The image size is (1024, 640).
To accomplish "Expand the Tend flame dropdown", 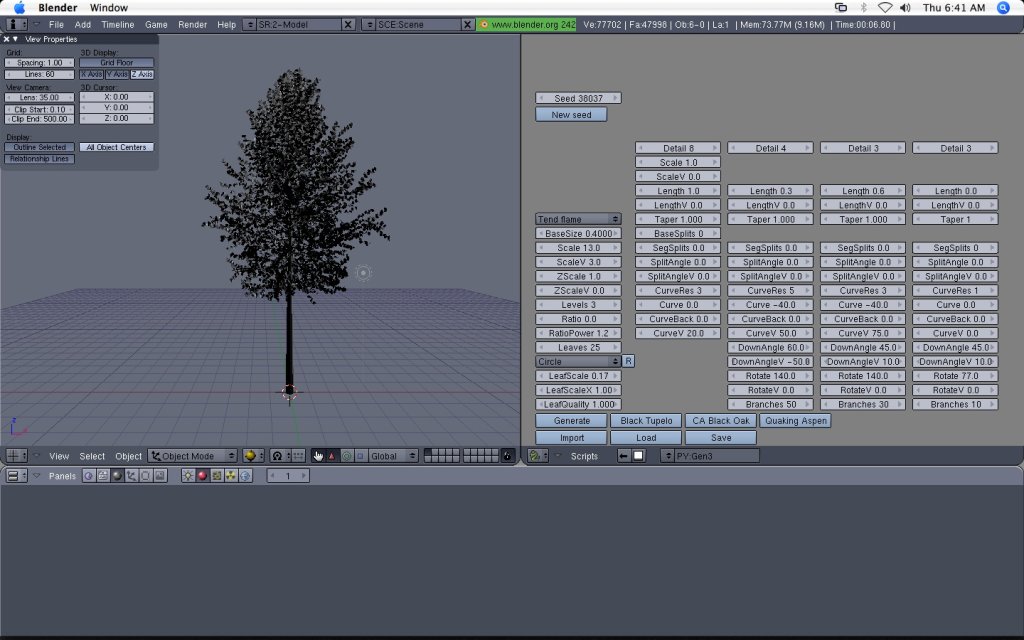I will [x=578, y=219].
